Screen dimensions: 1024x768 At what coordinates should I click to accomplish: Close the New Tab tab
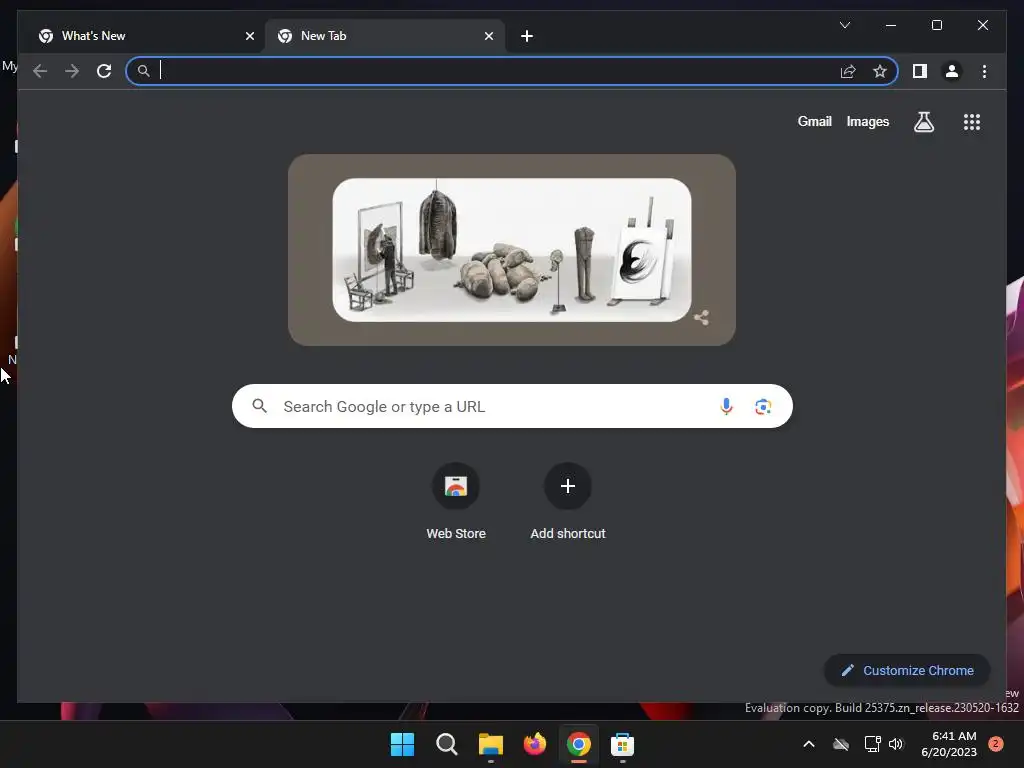click(488, 36)
